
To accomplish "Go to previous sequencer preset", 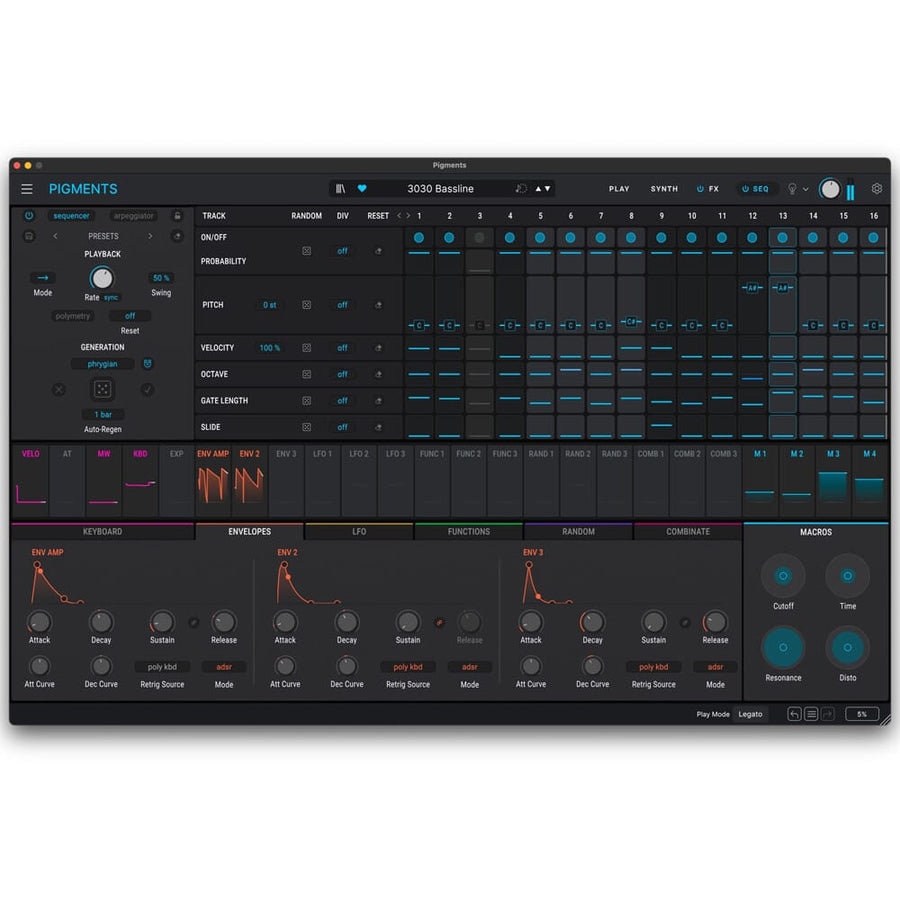I will coord(55,236).
